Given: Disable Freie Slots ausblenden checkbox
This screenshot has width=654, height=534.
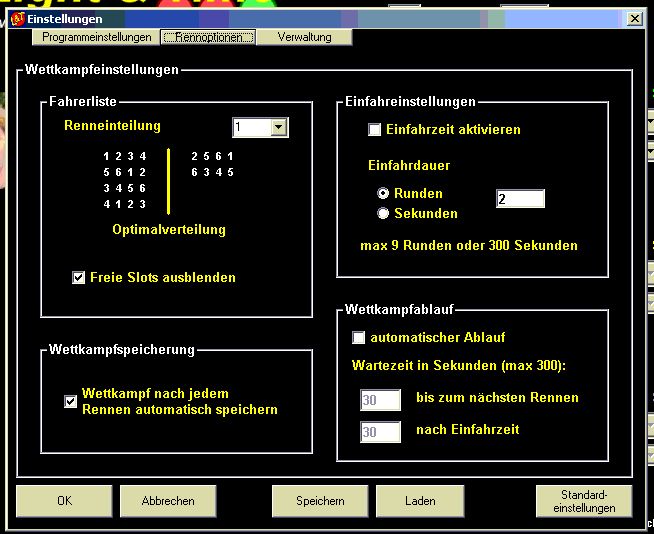Looking at the screenshot, I should tap(79, 278).
